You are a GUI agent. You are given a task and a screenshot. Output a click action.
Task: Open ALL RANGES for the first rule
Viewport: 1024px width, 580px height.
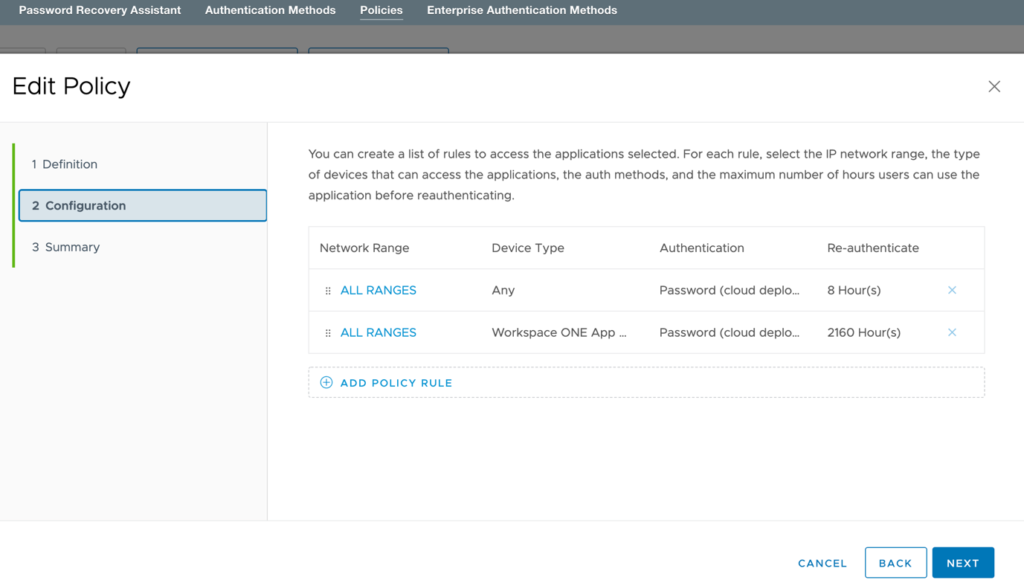click(x=378, y=290)
